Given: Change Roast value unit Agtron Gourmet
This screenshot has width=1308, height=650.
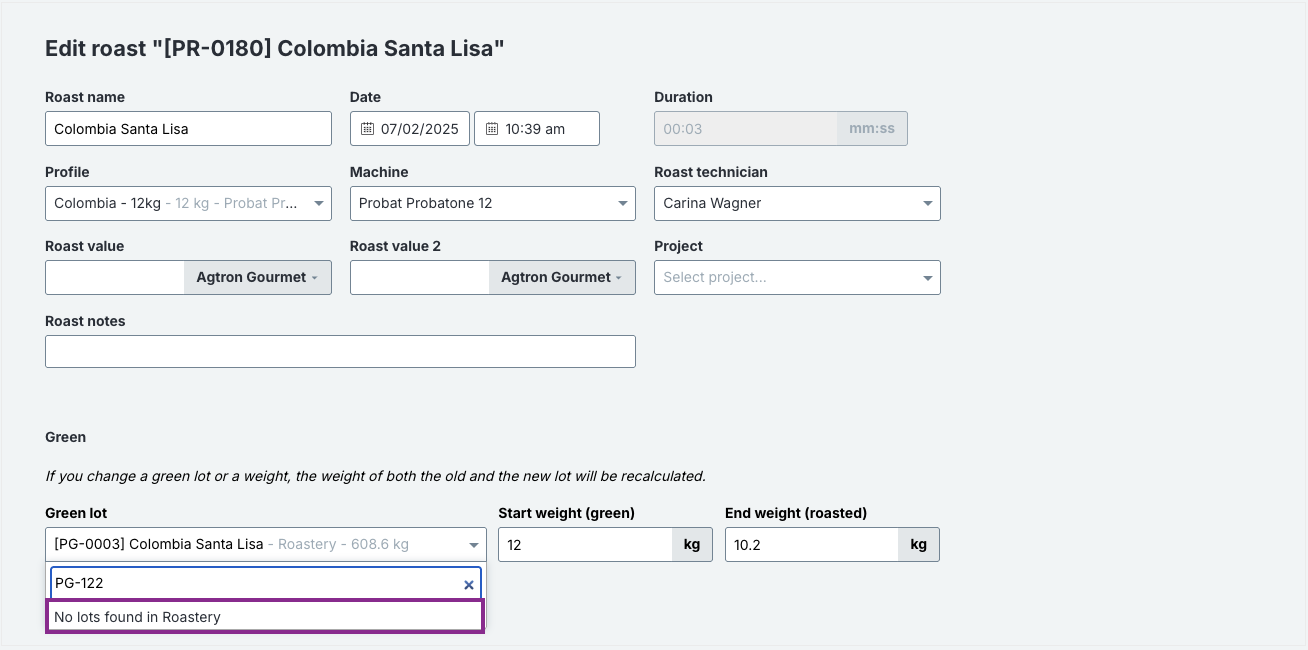Looking at the screenshot, I should click(x=257, y=277).
